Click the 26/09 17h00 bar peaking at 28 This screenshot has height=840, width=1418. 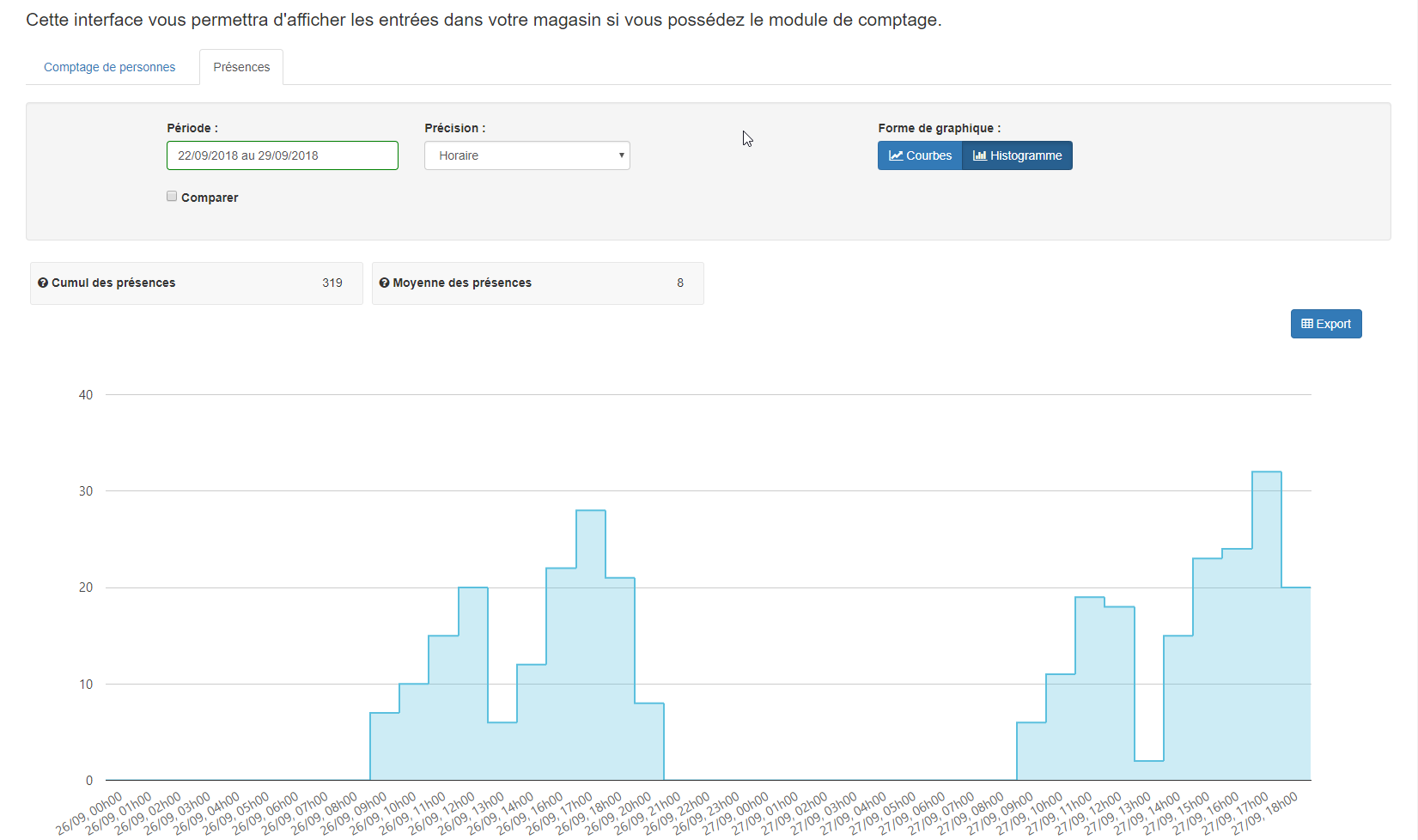591,645
